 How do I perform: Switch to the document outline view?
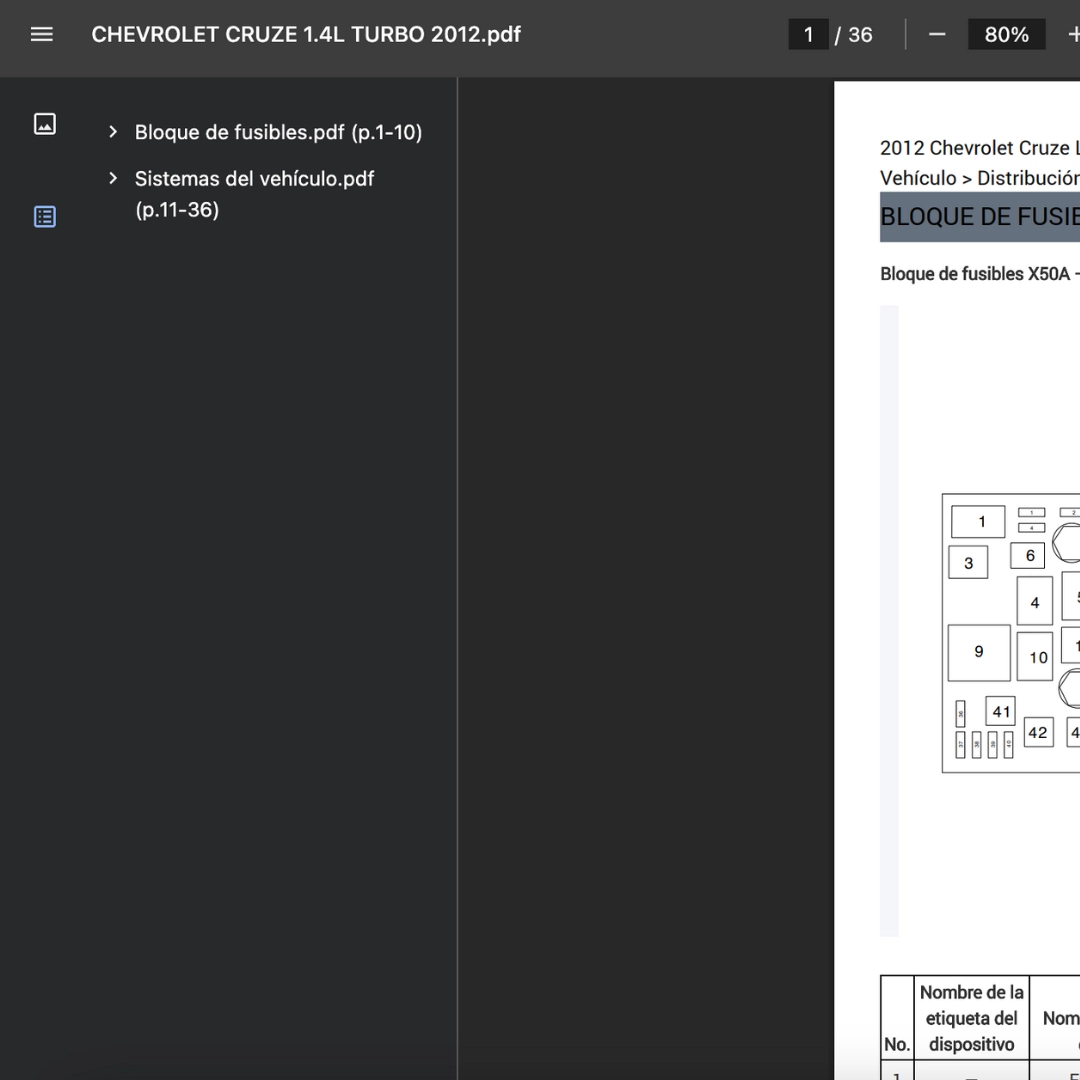click(x=45, y=217)
